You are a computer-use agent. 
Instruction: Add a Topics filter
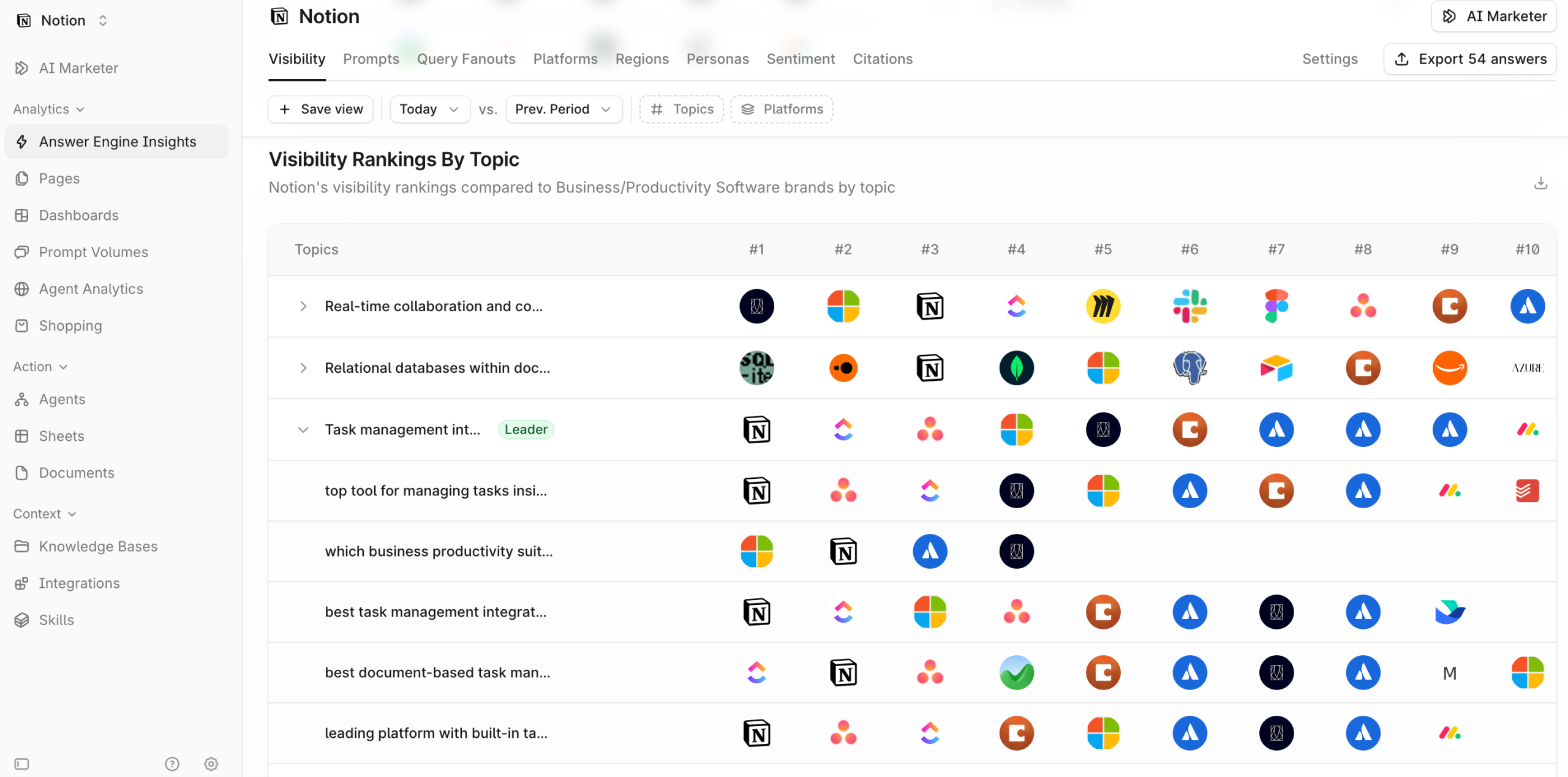(x=682, y=109)
